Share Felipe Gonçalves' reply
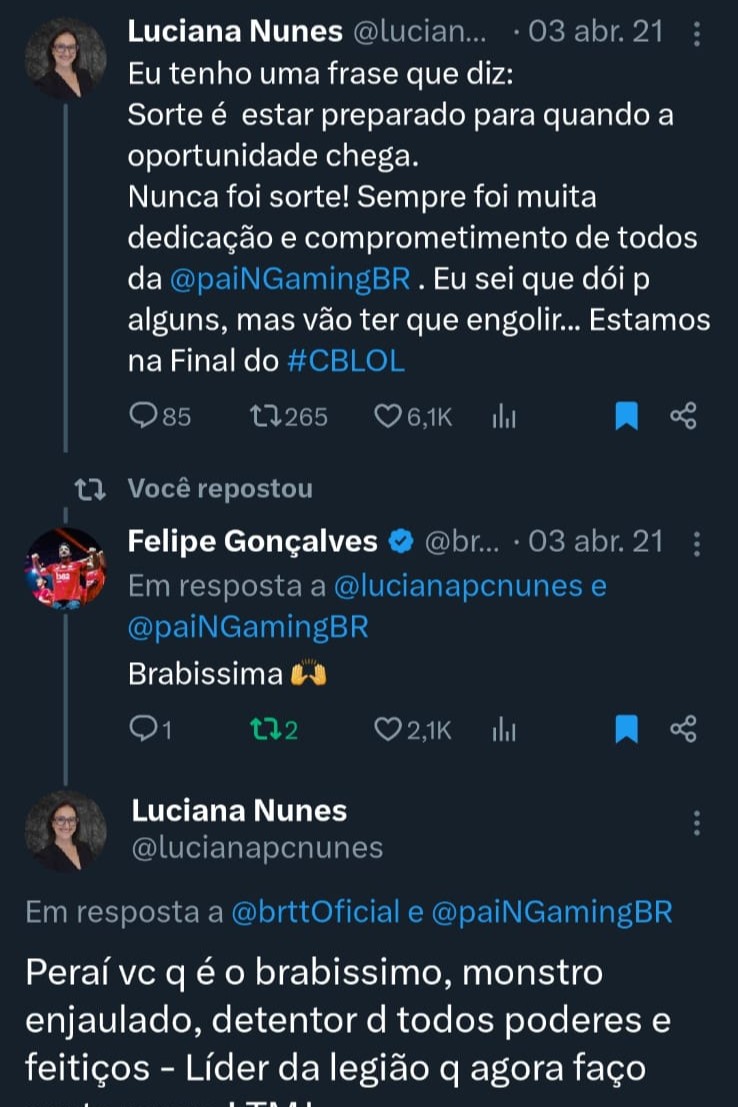The image size is (738, 1107). tap(683, 731)
